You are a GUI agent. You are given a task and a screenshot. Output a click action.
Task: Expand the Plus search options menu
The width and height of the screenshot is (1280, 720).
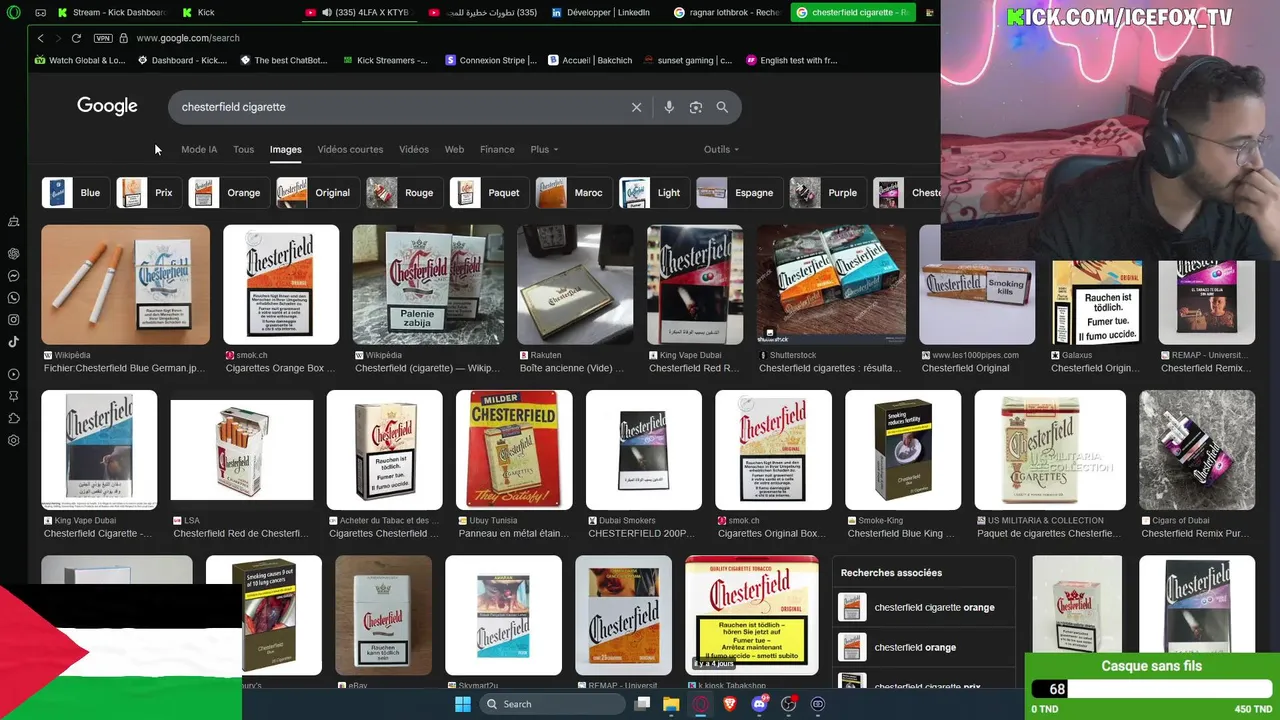click(x=544, y=149)
